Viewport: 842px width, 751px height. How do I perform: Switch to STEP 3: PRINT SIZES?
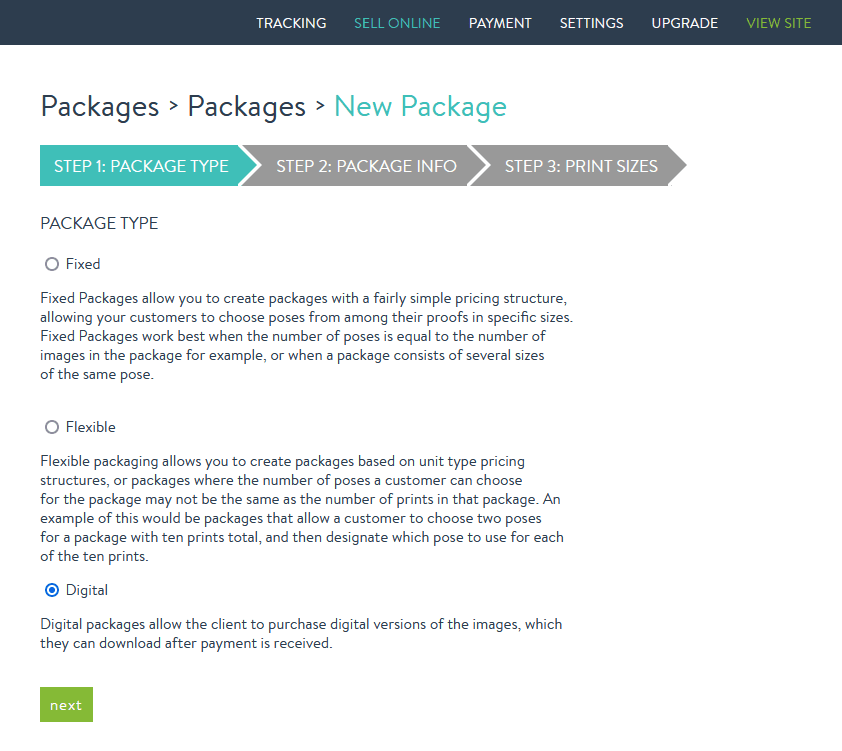581,166
